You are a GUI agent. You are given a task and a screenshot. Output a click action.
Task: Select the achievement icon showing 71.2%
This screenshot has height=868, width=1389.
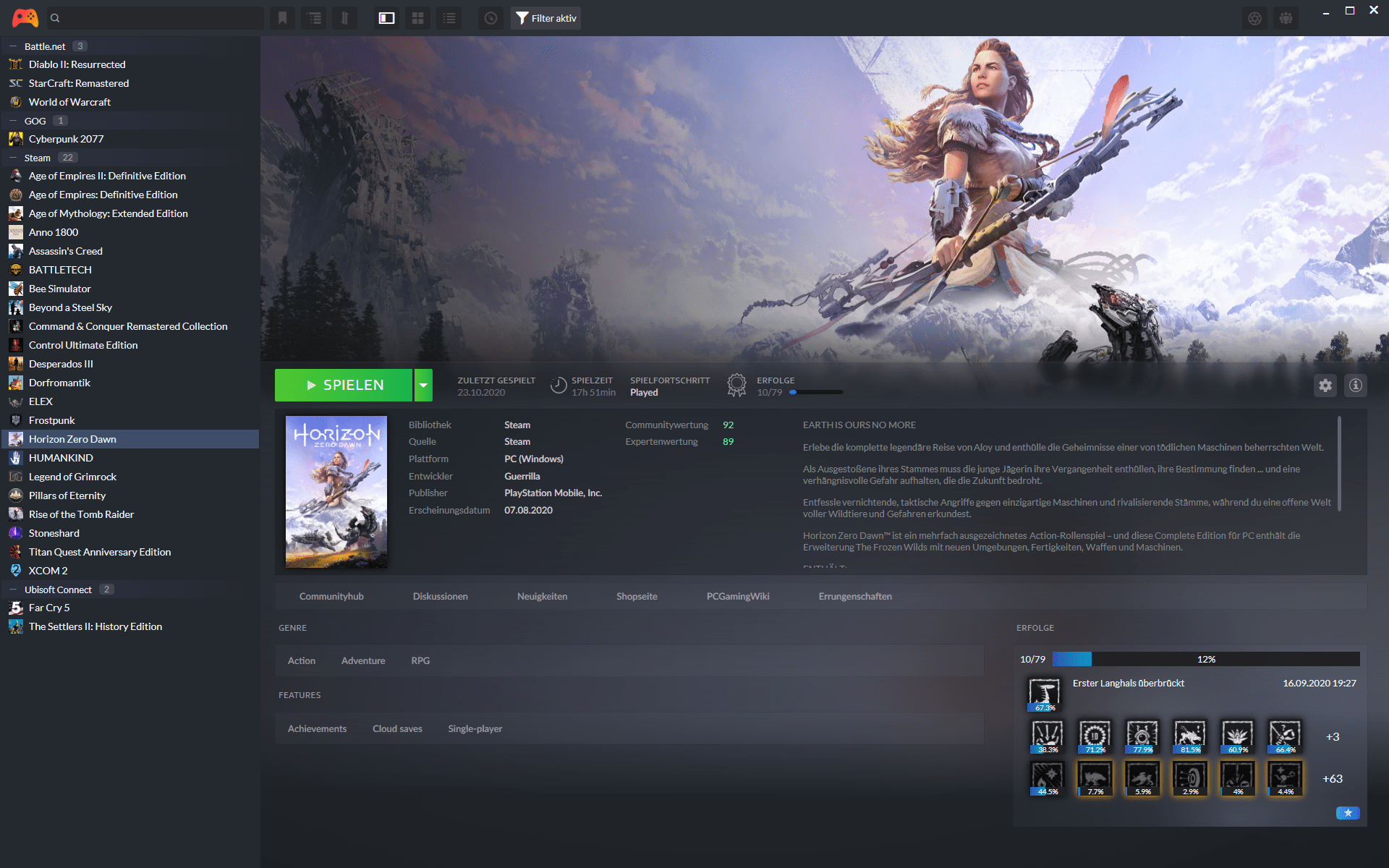click(1095, 736)
